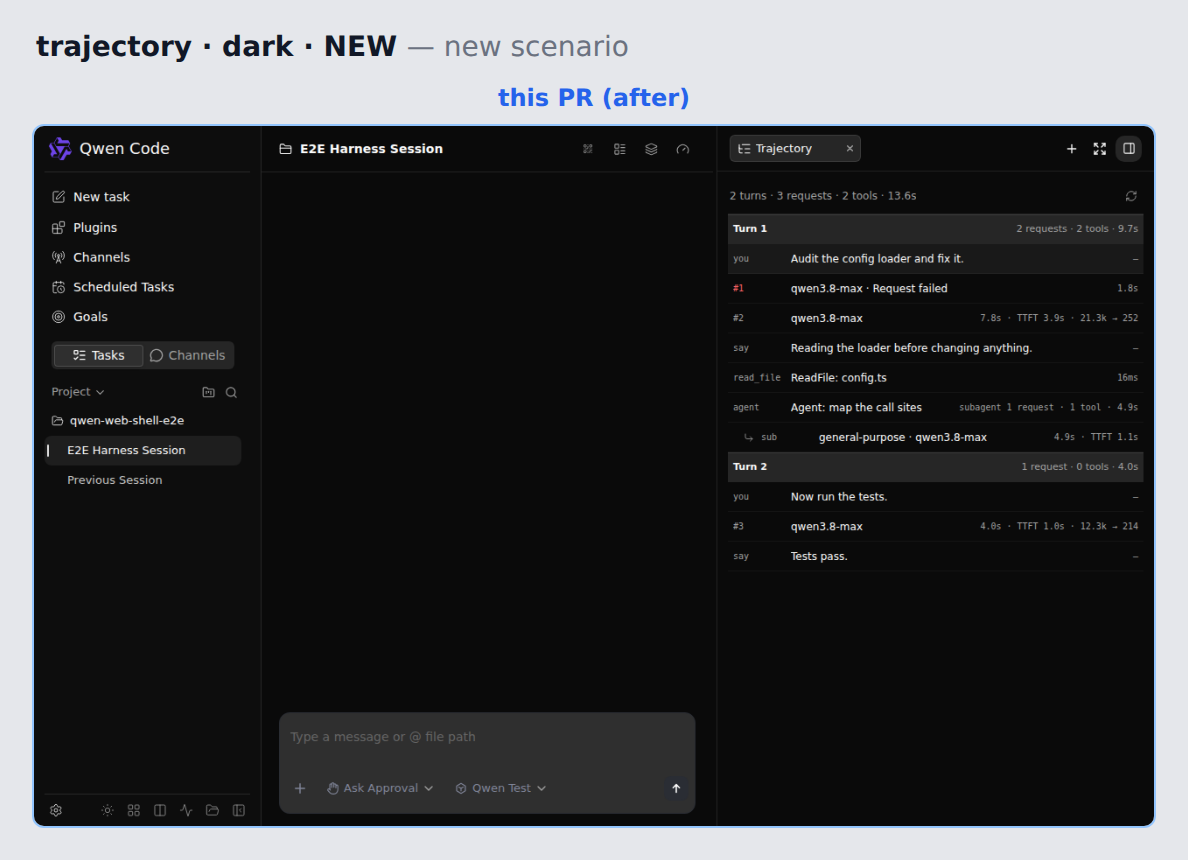1188x860 pixels.
Task: Open Previous Session
Action: (x=114, y=480)
